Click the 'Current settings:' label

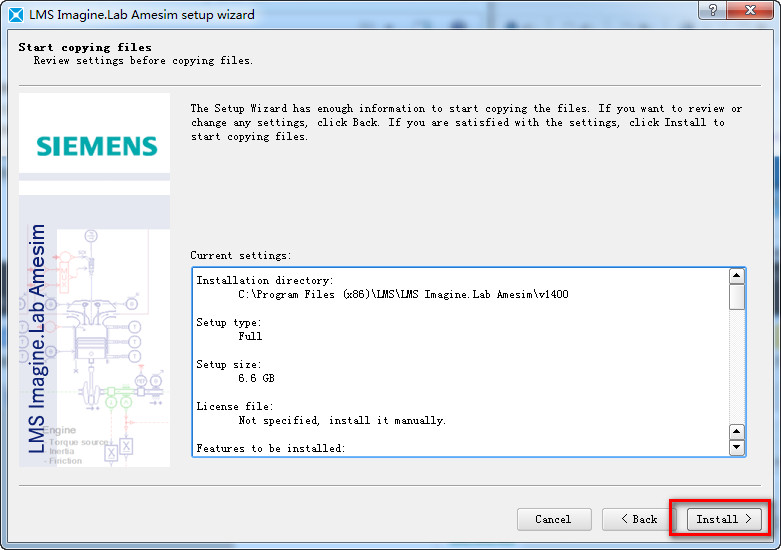pos(241,256)
